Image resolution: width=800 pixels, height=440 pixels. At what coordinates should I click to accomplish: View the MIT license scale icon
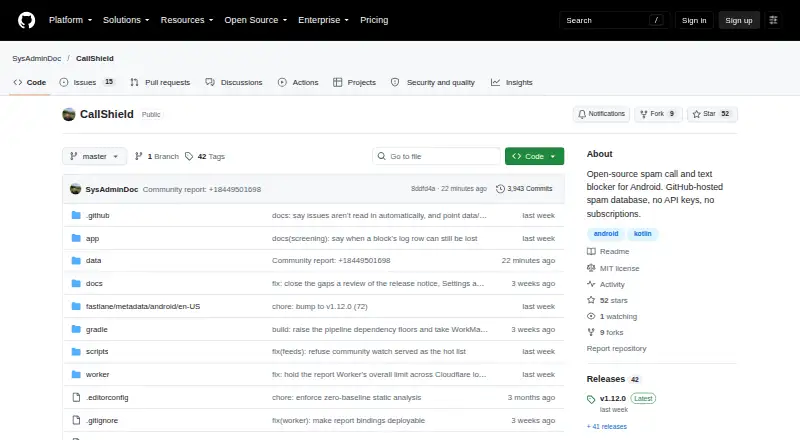click(x=591, y=268)
